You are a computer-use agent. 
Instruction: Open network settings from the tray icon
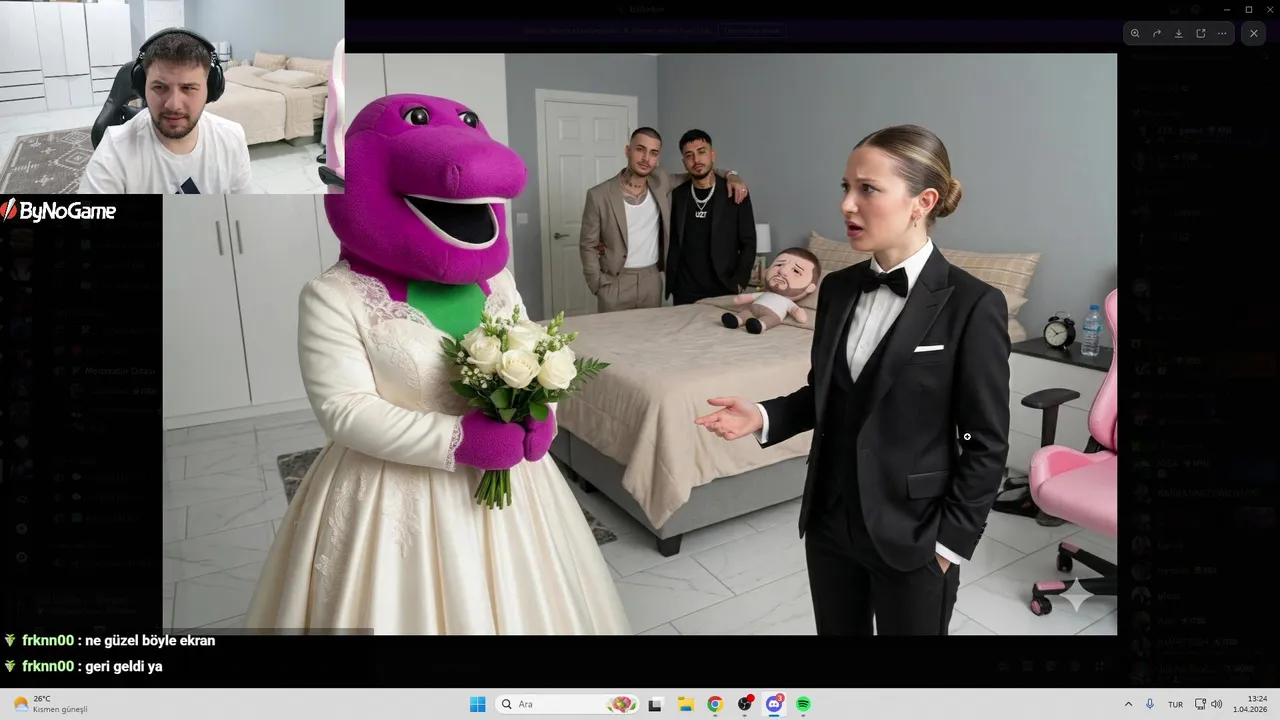pyautogui.click(x=1200, y=704)
